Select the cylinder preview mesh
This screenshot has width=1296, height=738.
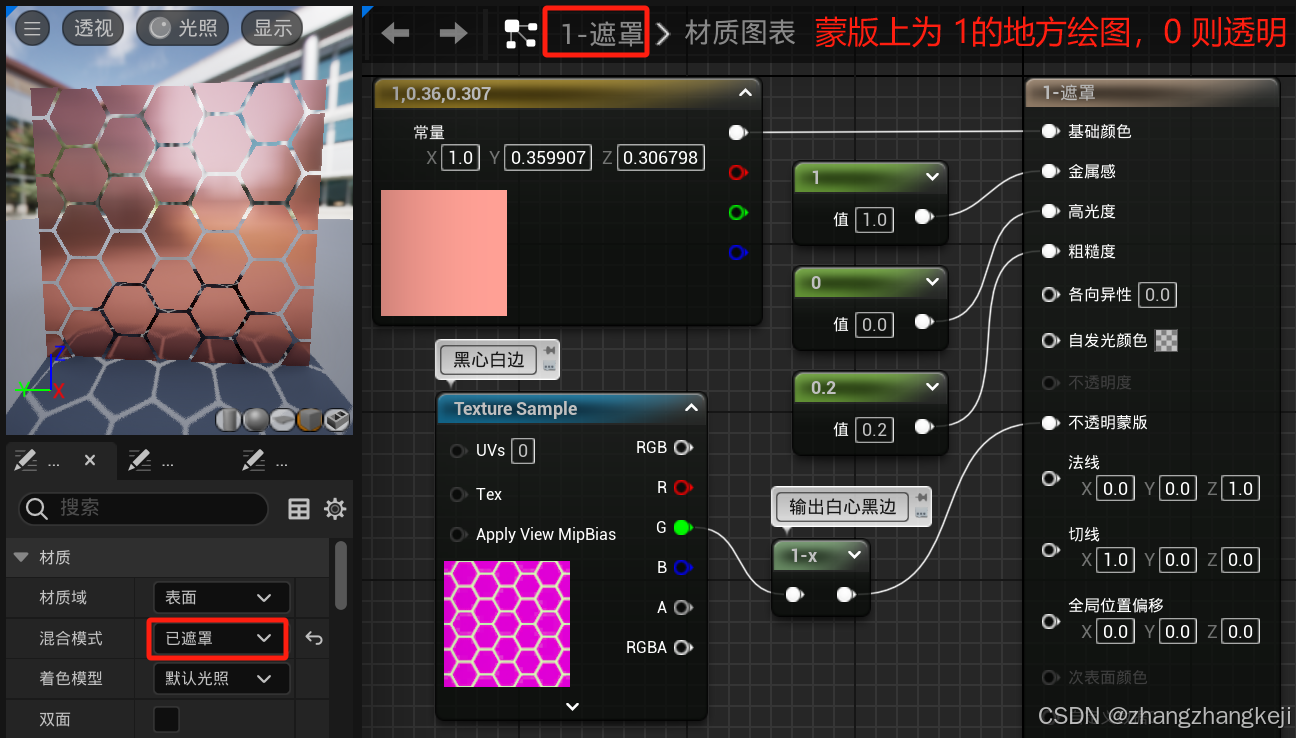[227, 420]
